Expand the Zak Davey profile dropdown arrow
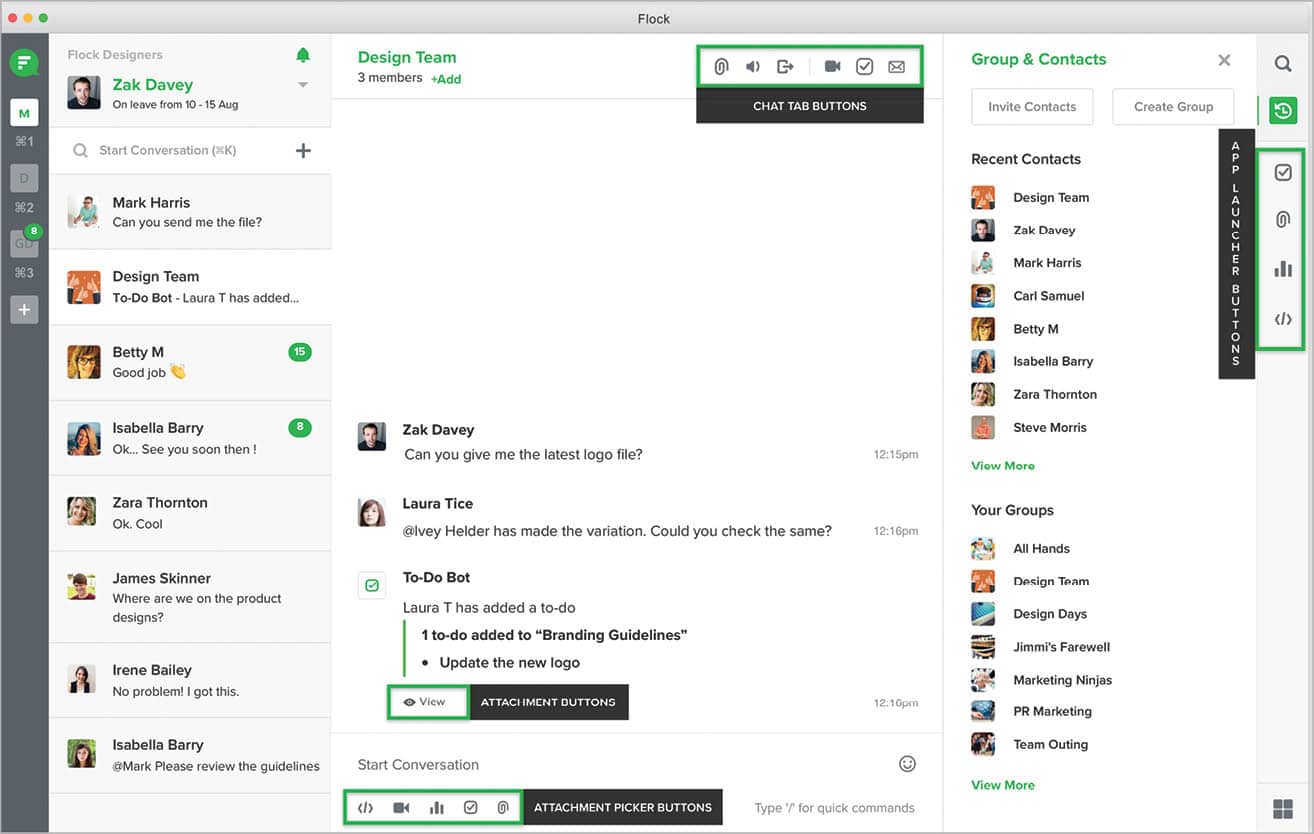This screenshot has width=1314, height=834. click(303, 85)
